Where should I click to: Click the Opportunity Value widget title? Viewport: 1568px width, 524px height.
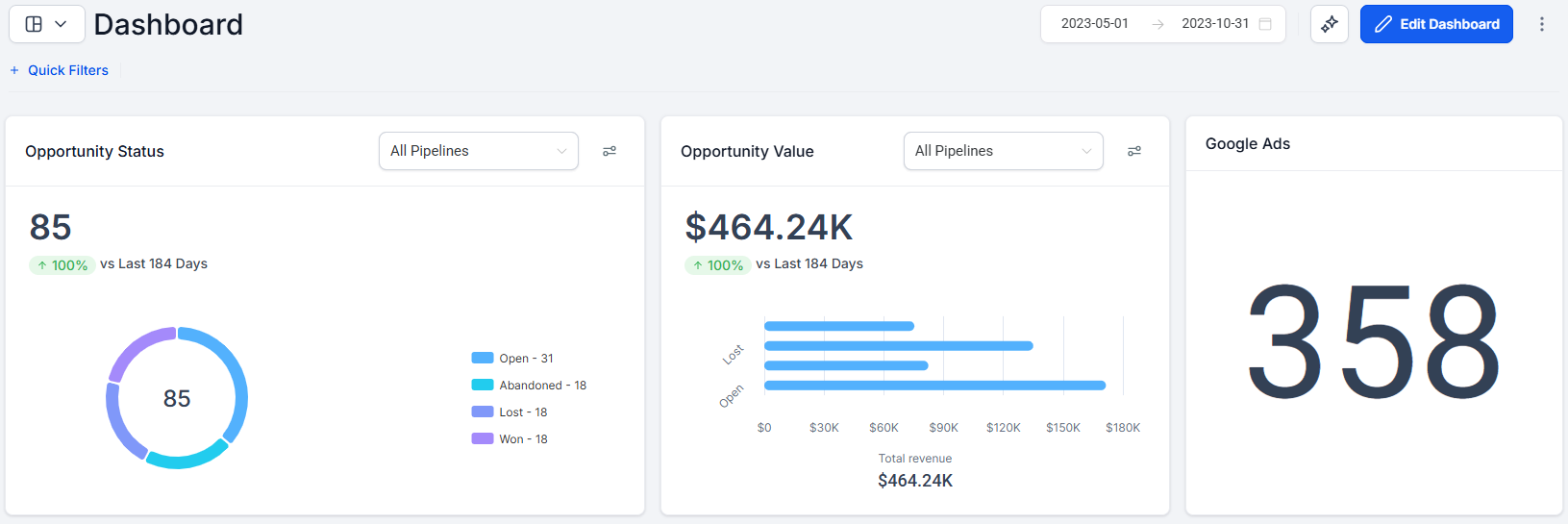747,151
